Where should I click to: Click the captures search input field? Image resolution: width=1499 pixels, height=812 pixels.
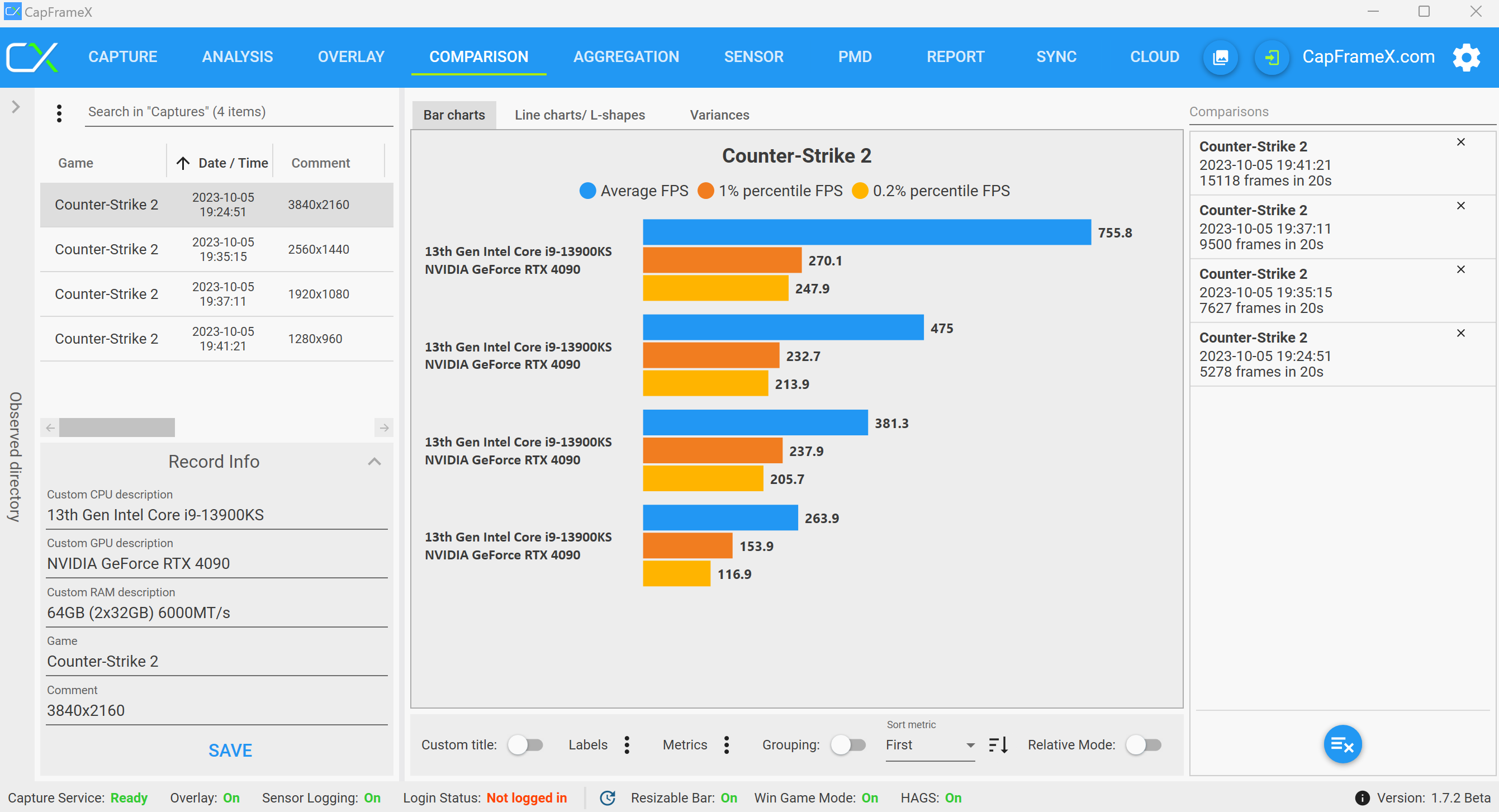pos(239,112)
